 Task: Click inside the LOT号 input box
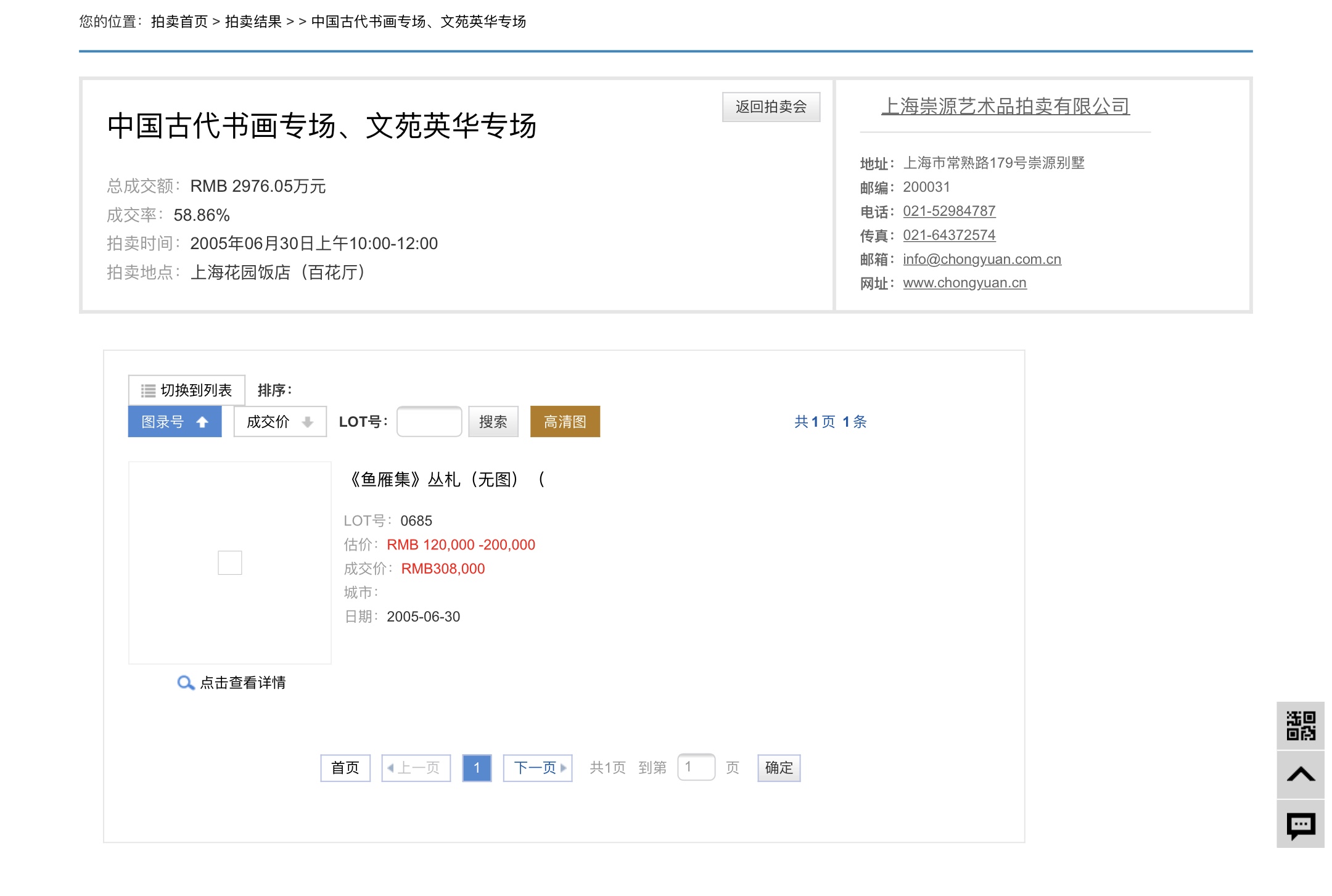click(x=429, y=422)
